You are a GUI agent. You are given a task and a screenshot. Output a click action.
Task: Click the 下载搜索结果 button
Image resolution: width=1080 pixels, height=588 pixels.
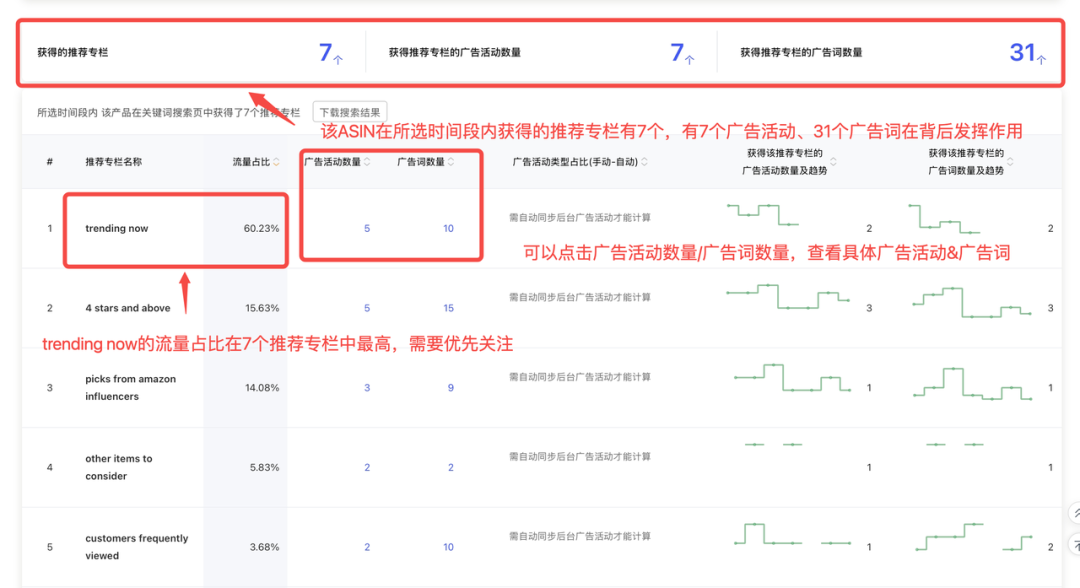pyautogui.click(x=352, y=111)
